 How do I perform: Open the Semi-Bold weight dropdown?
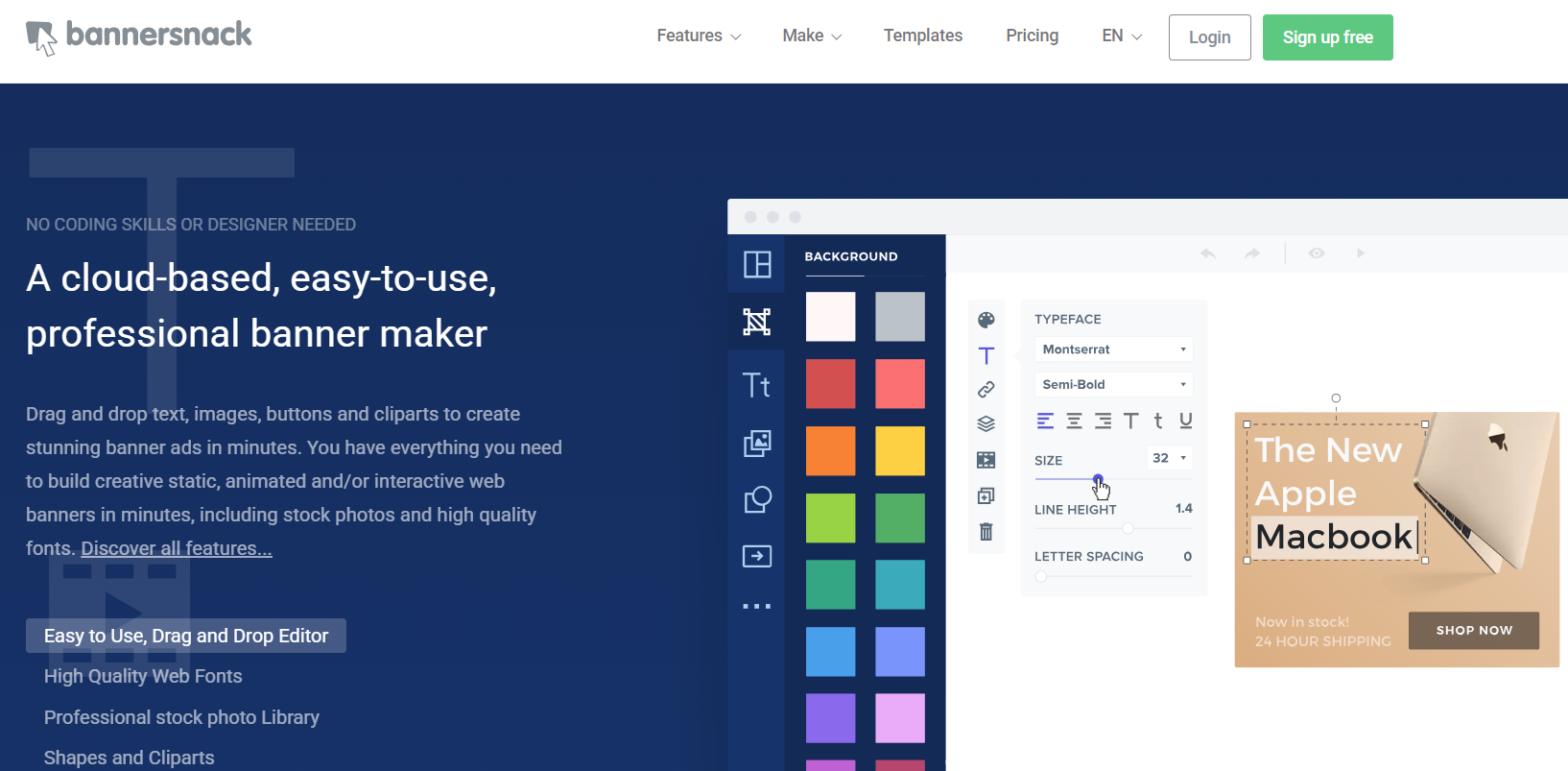coord(1113,384)
